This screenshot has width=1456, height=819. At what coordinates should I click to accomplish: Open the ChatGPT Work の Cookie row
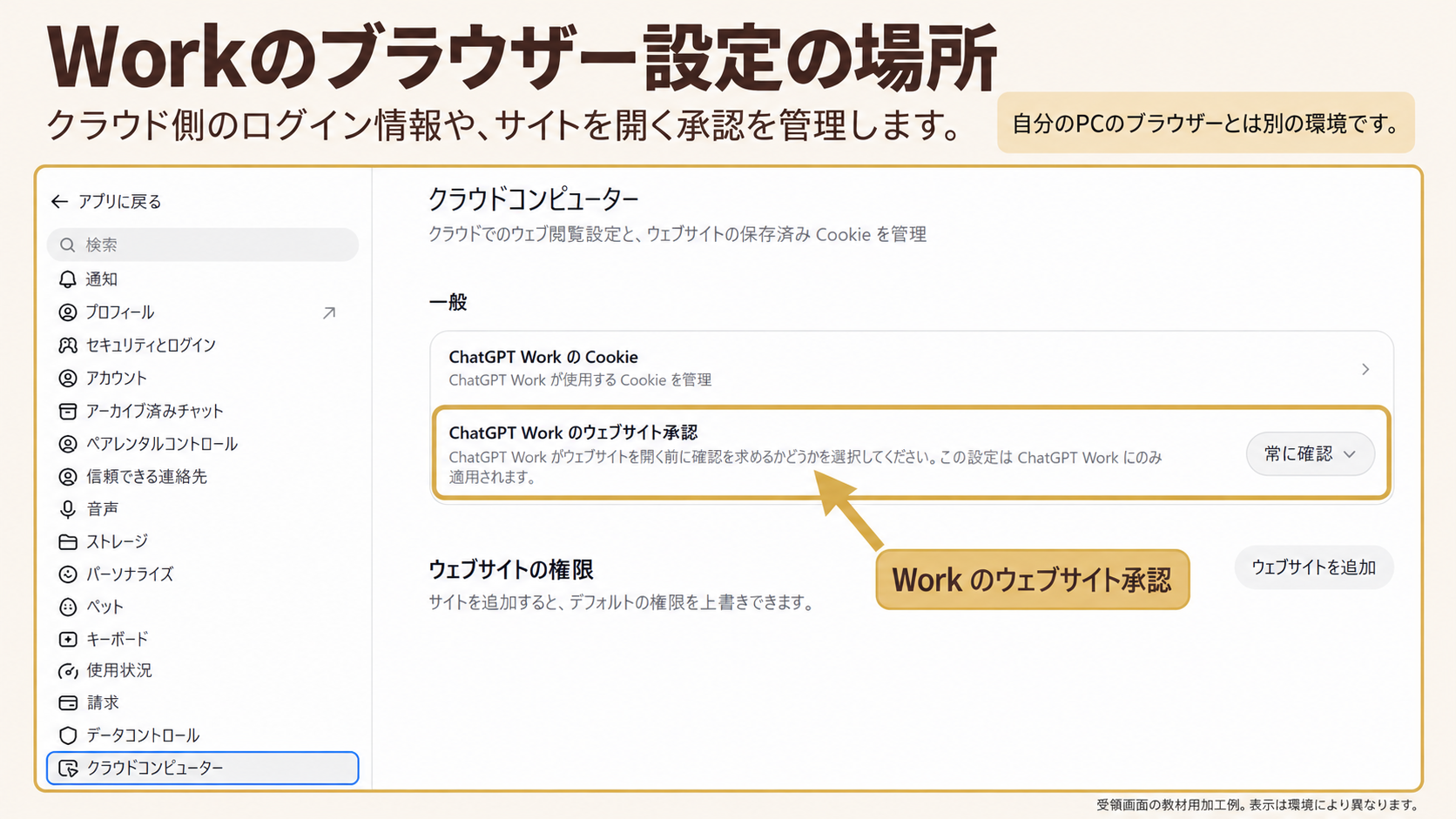tap(911, 368)
